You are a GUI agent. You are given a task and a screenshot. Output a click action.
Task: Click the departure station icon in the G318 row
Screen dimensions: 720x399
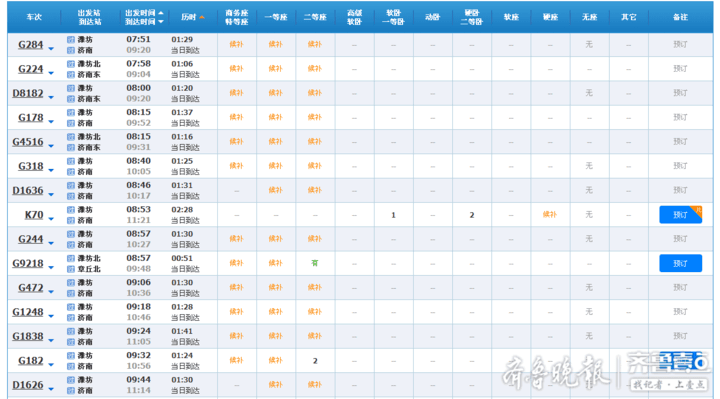(x=71, y=161)
